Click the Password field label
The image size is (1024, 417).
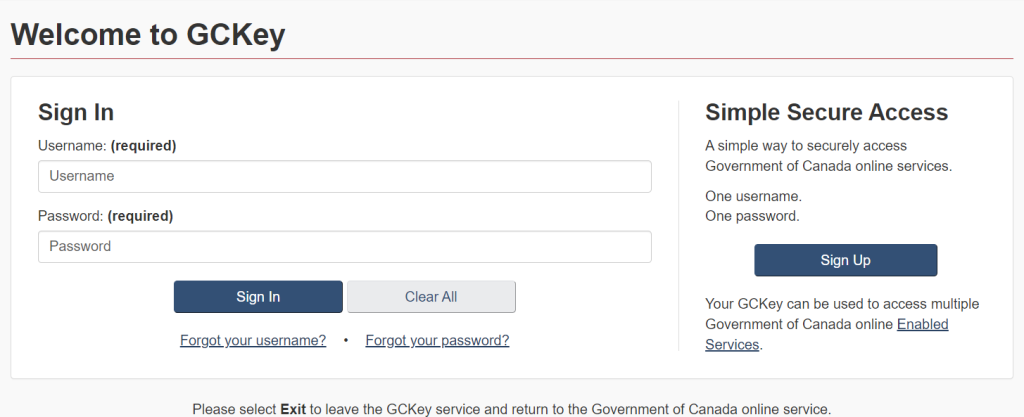pos(70,216)
